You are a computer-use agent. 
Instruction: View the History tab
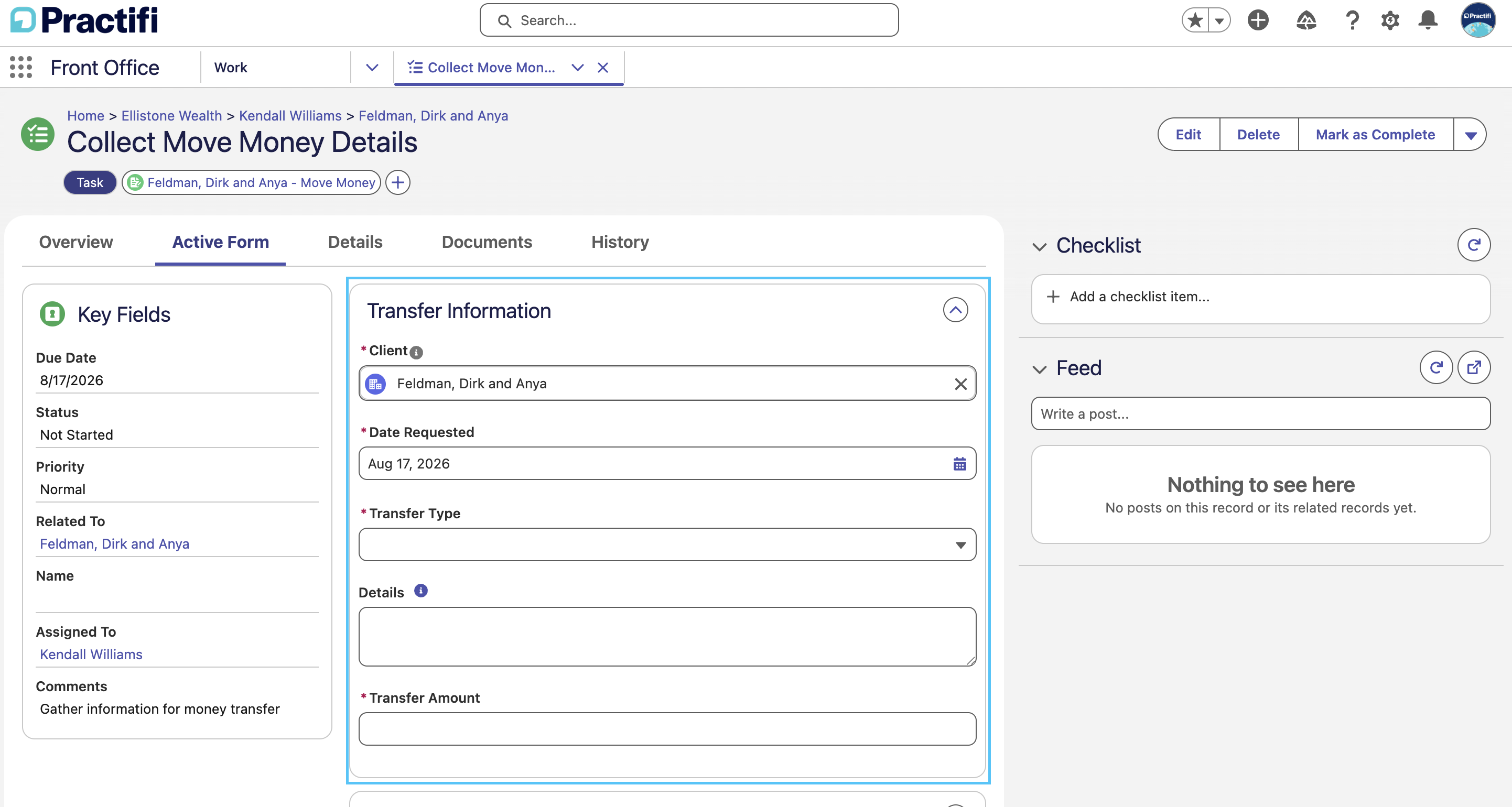tap(620, 242)
